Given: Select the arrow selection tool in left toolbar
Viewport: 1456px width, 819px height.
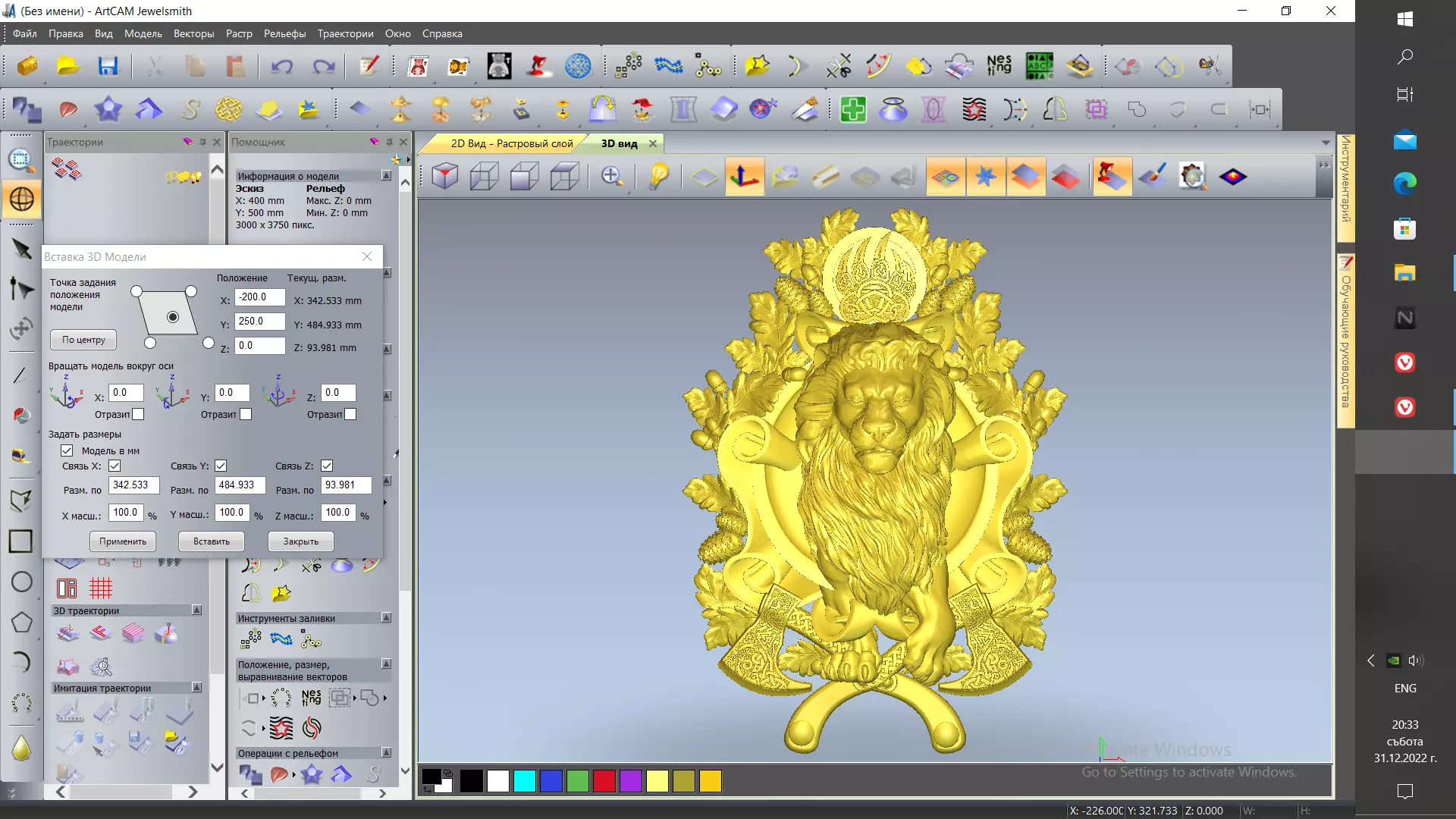Looking at the screenshot, I should click(21, 249).
